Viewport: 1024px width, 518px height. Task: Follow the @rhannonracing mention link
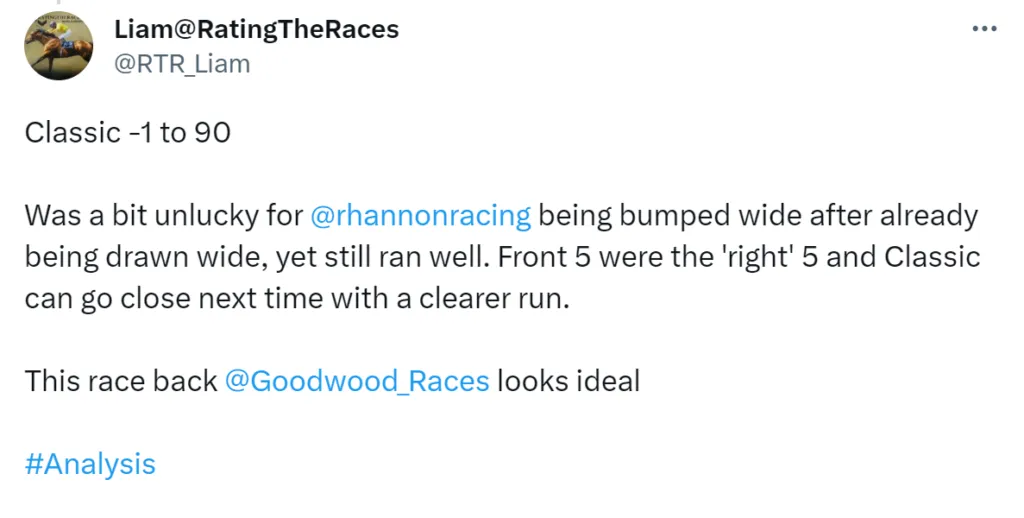[x=421, y=216]
